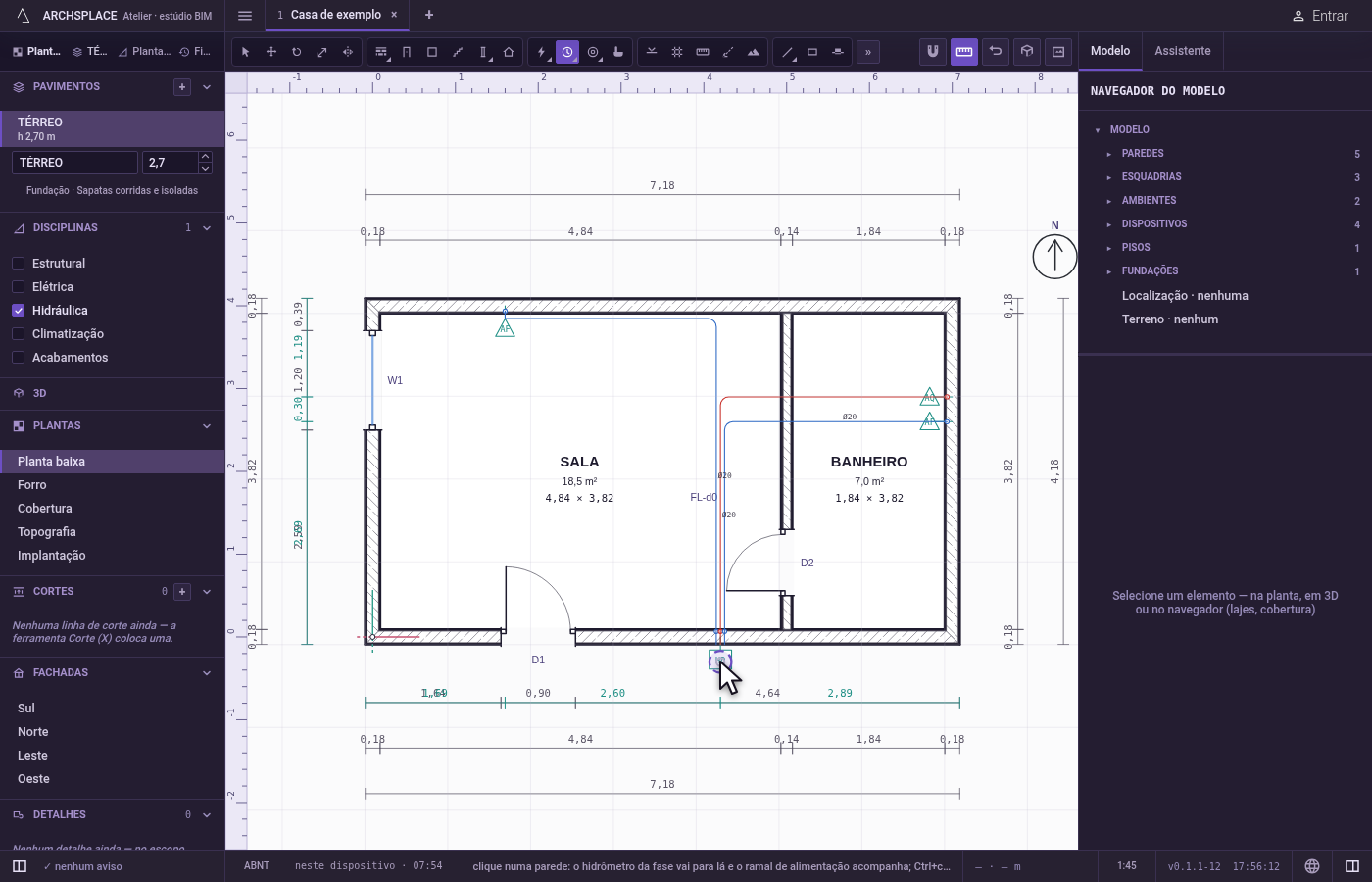The width and height of the screenshot is (1372, 882).
Task: Click the TÉRREO height input field
Action: coord(171,163)
